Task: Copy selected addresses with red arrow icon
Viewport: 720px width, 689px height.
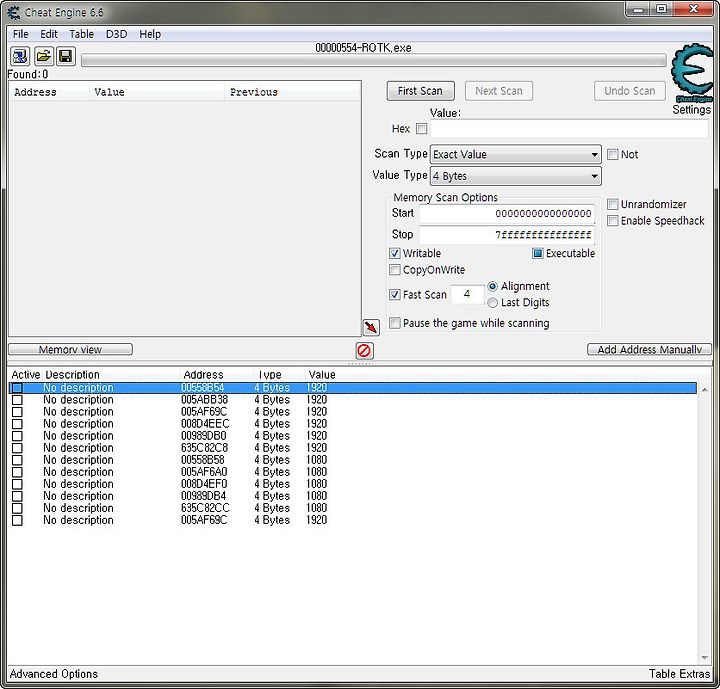Action: [371, 327]
